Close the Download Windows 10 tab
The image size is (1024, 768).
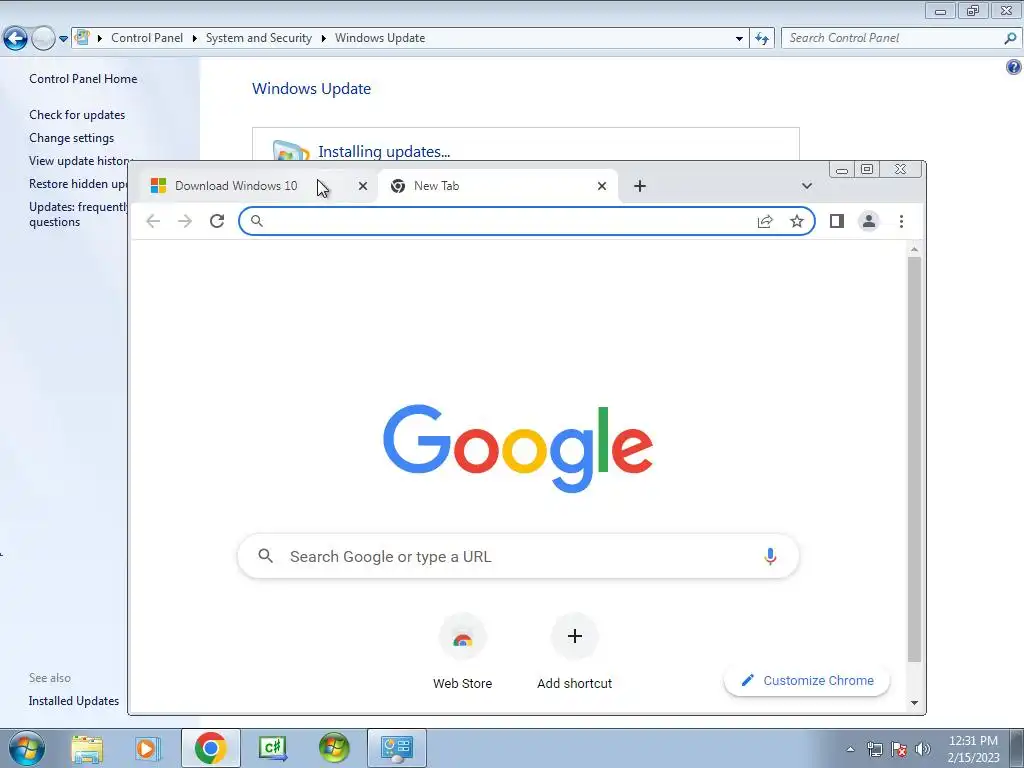(x=363, y=186)
